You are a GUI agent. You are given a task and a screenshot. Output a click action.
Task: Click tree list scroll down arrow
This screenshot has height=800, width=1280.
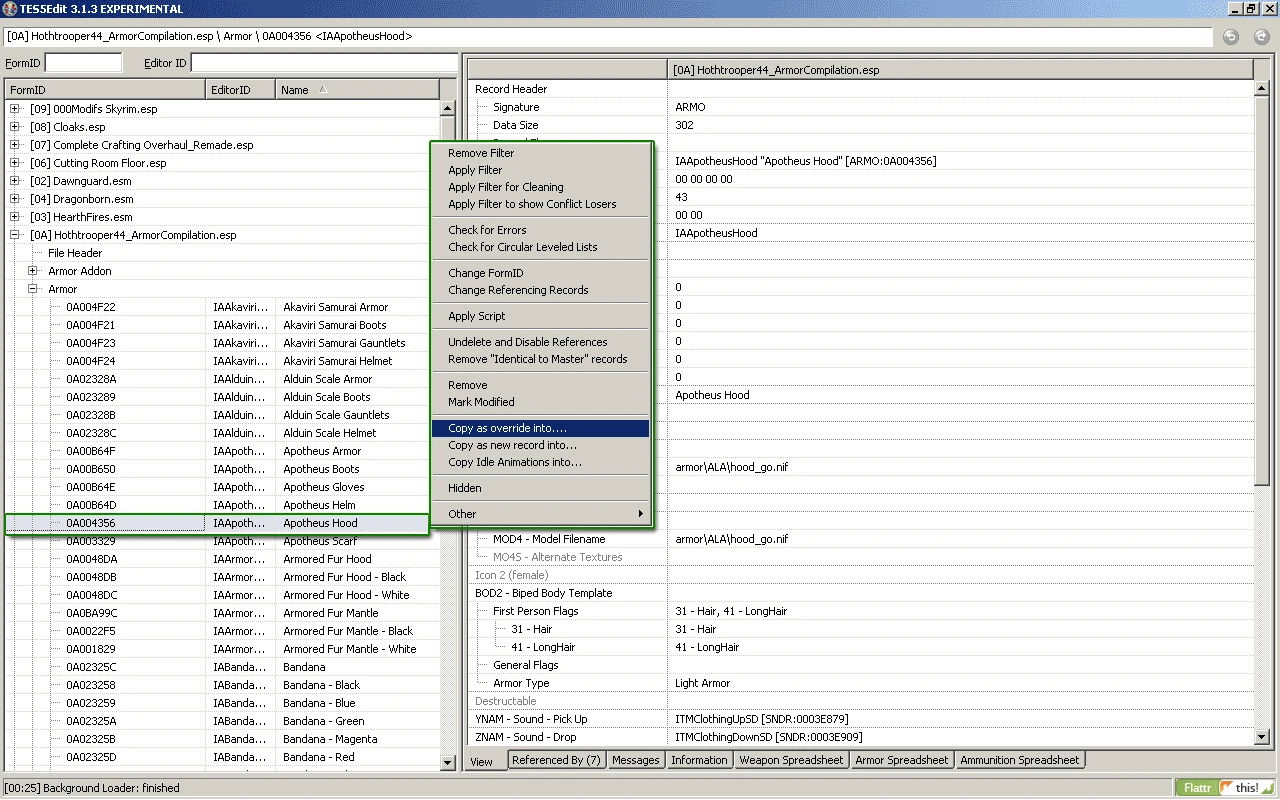pyautogui.click(x=447, y=763)
